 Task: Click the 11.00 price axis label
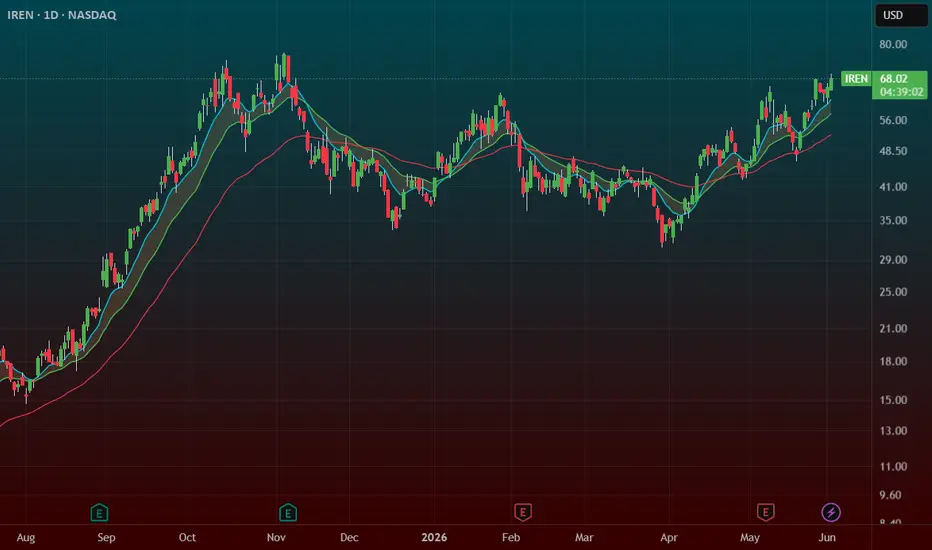(x=893, y=466)
